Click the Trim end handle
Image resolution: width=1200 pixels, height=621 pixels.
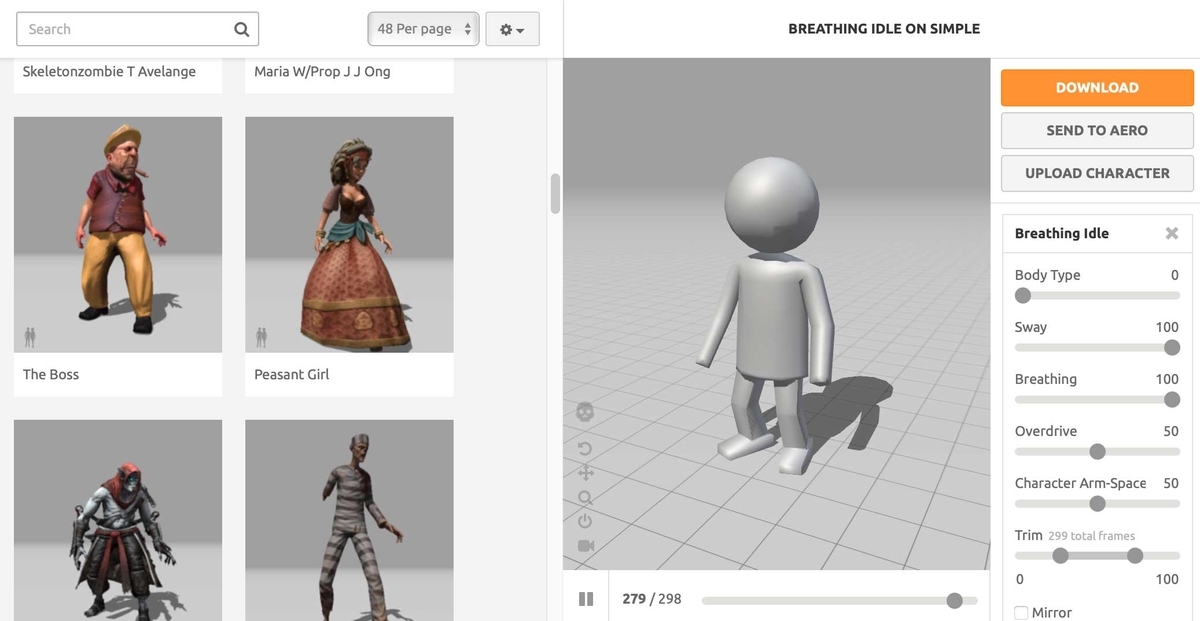(1134, 555)
